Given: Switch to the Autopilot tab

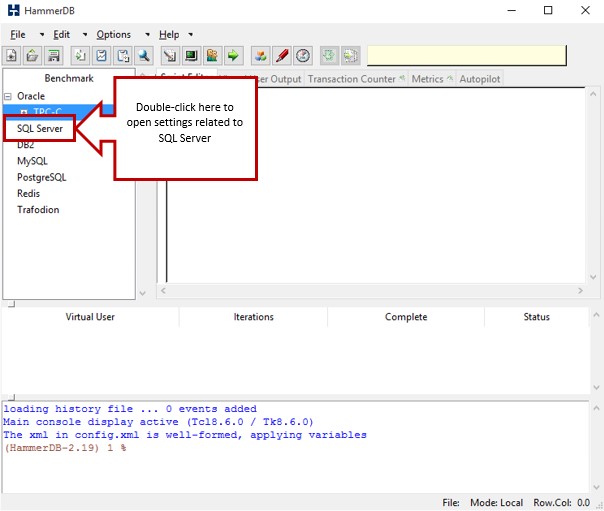Looking at the screenshot, I should point(480,79).
